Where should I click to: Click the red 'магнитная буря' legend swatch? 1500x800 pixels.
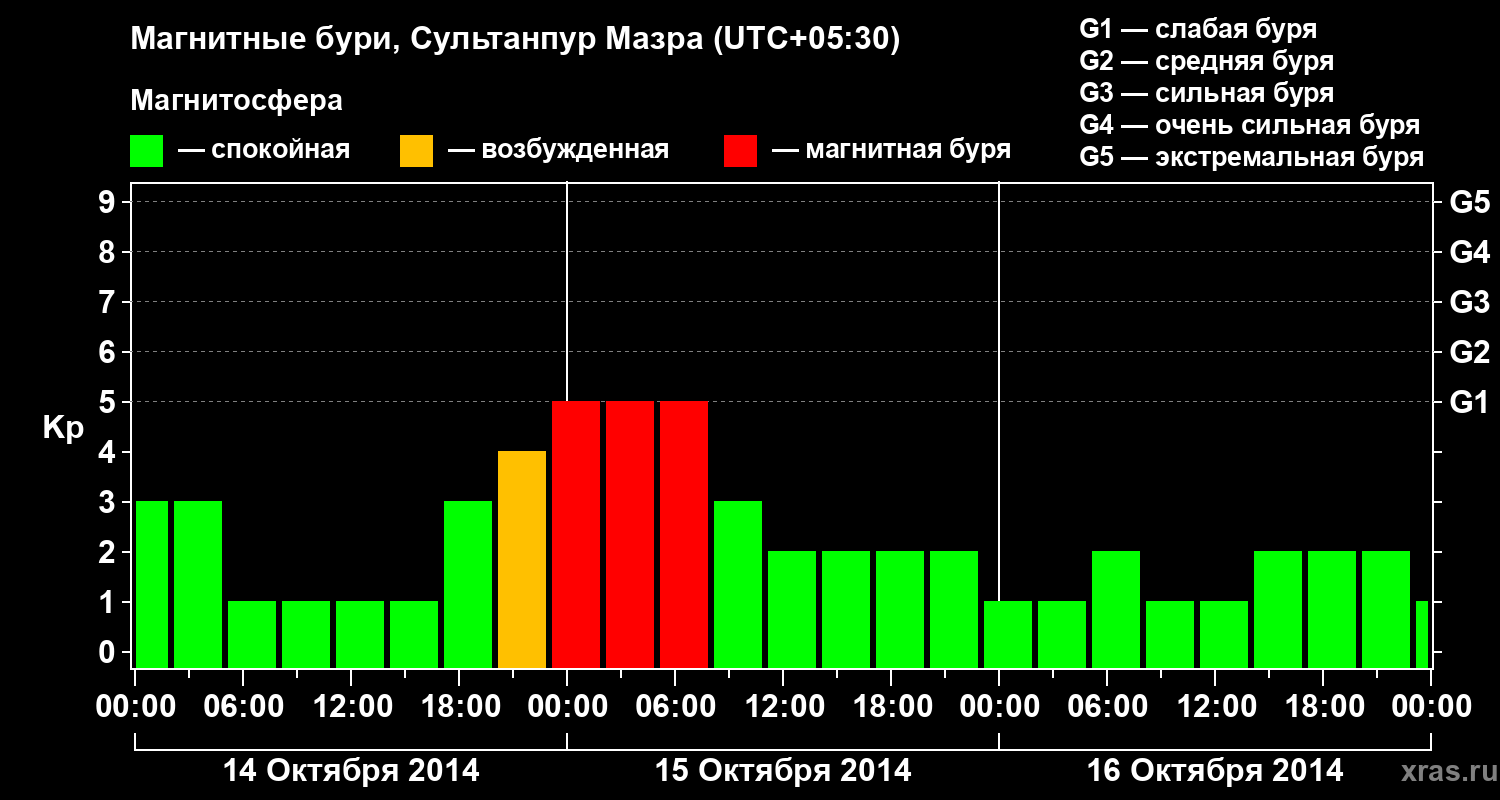(741, 151)
